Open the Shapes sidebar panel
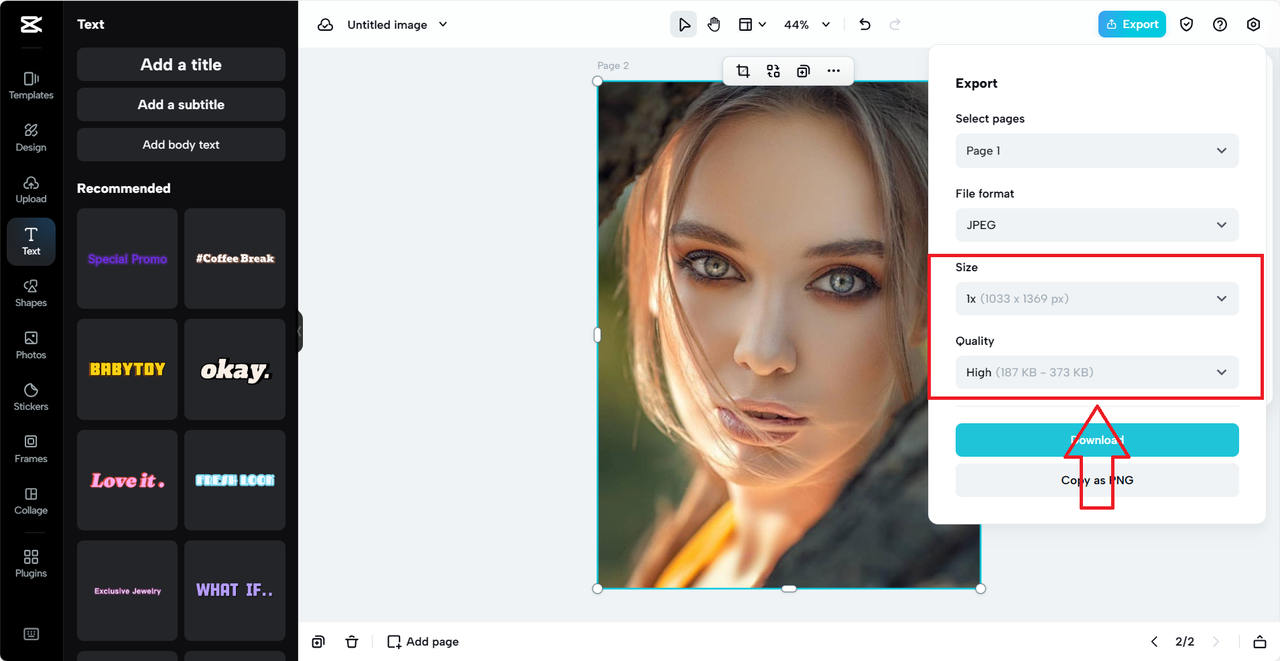This screenshot has width=1280, height=661. coord(31,293)
